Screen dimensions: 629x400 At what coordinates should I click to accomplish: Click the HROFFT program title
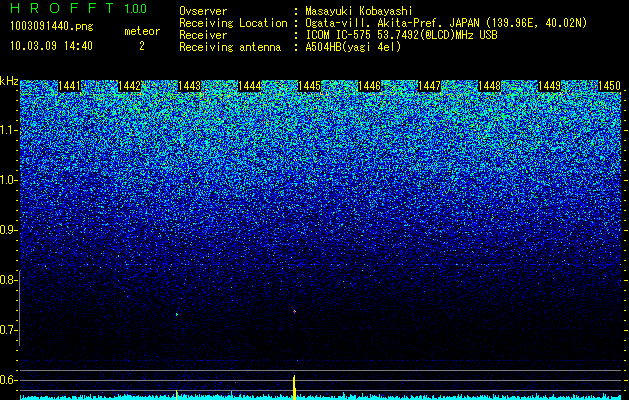coord(62,8)
